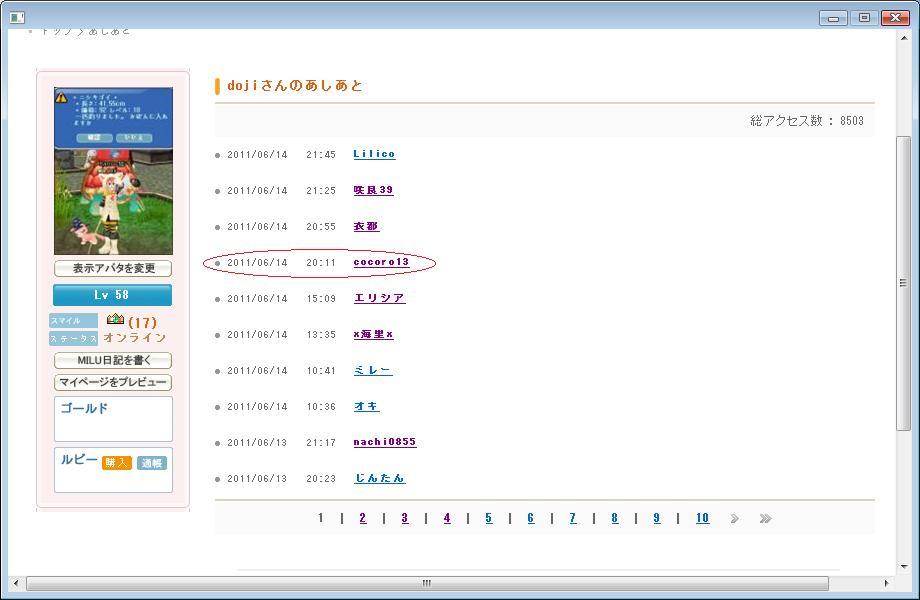Click the smile crown icon
The image size is (920, 600).
point(115,320)
